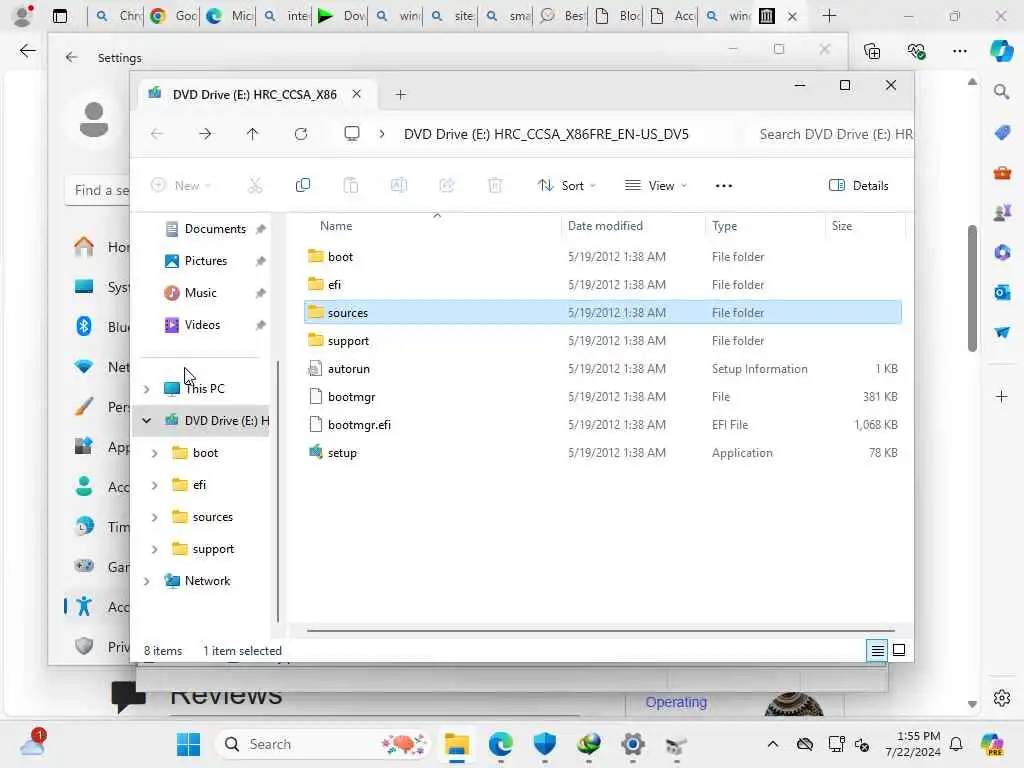Click the address bar path DVD Drive (E:)

[x=546, y=135]
